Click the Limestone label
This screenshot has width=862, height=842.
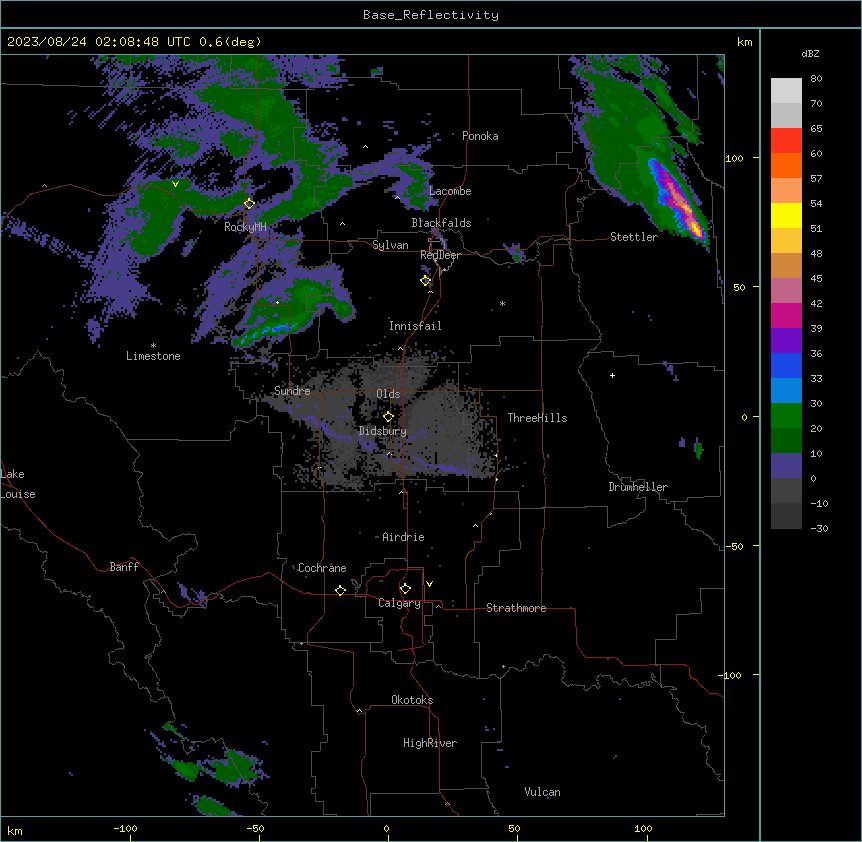[x=153, y=356]
